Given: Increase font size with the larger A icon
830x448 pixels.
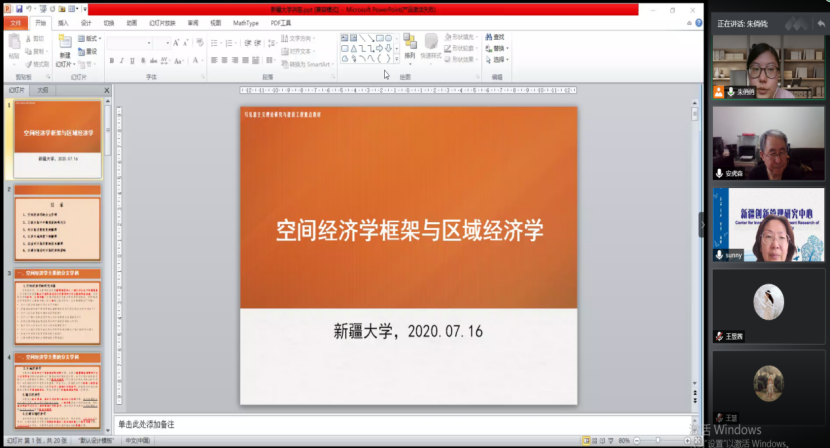Looking at the screenshot, I should pyautogui.click(x=176, y=43).
